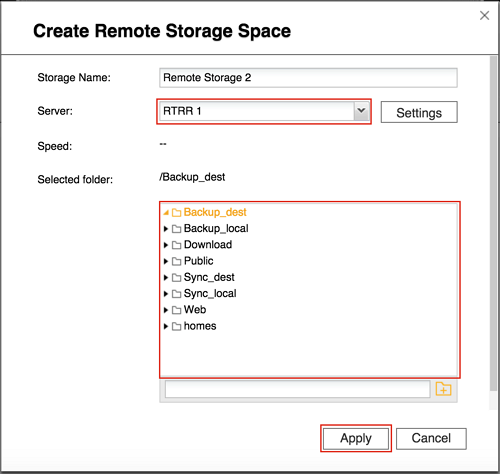500x474 pixels.
Task: Click the Web folder icon
Action: [x=176, y=310]
